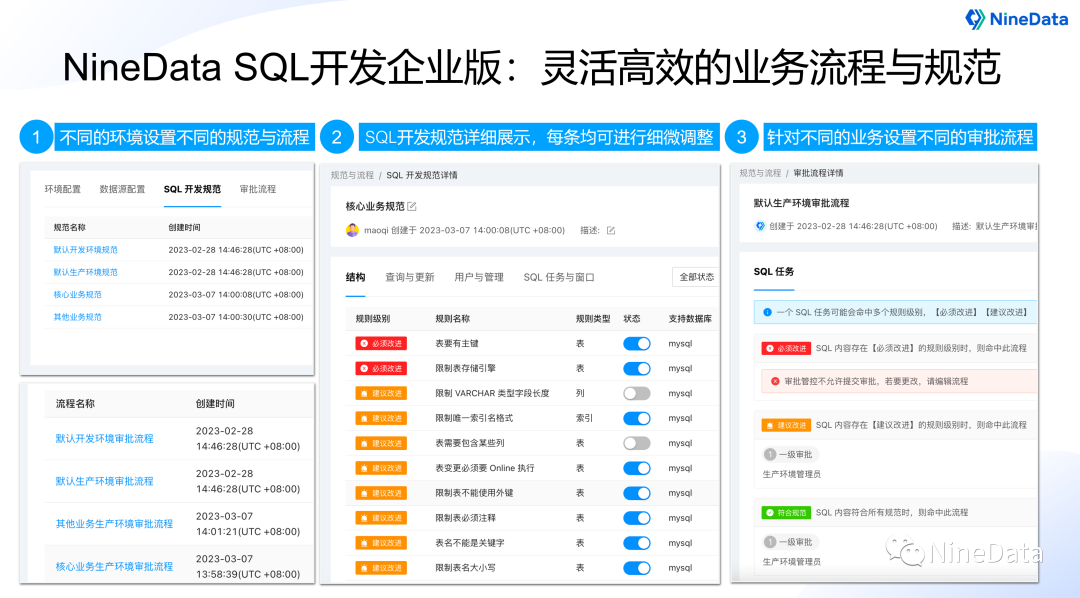Image resolution: width=1080 pixels, height=598 pixels.
Task: Click timestamp 2023-03-07 14:00:30(UTC +08:00)
Action: 236,317
